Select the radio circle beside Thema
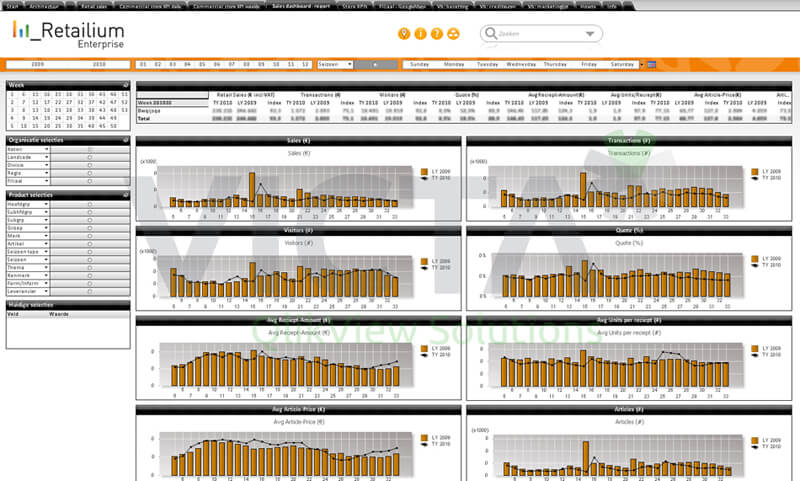The width and height of the screenshot is (800, 481). tap(90, 268)
